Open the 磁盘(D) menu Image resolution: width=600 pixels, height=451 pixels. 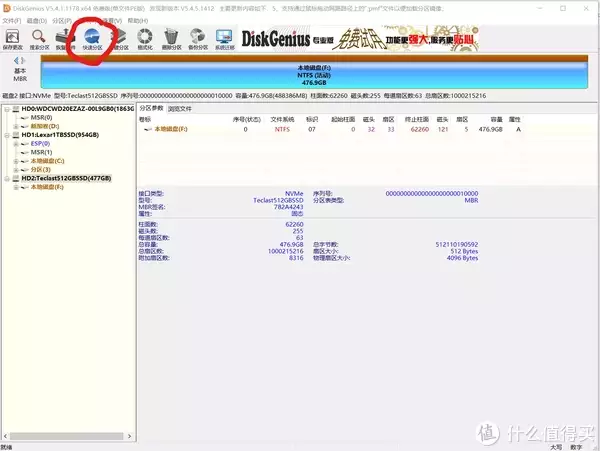click(x=37, y=21)
